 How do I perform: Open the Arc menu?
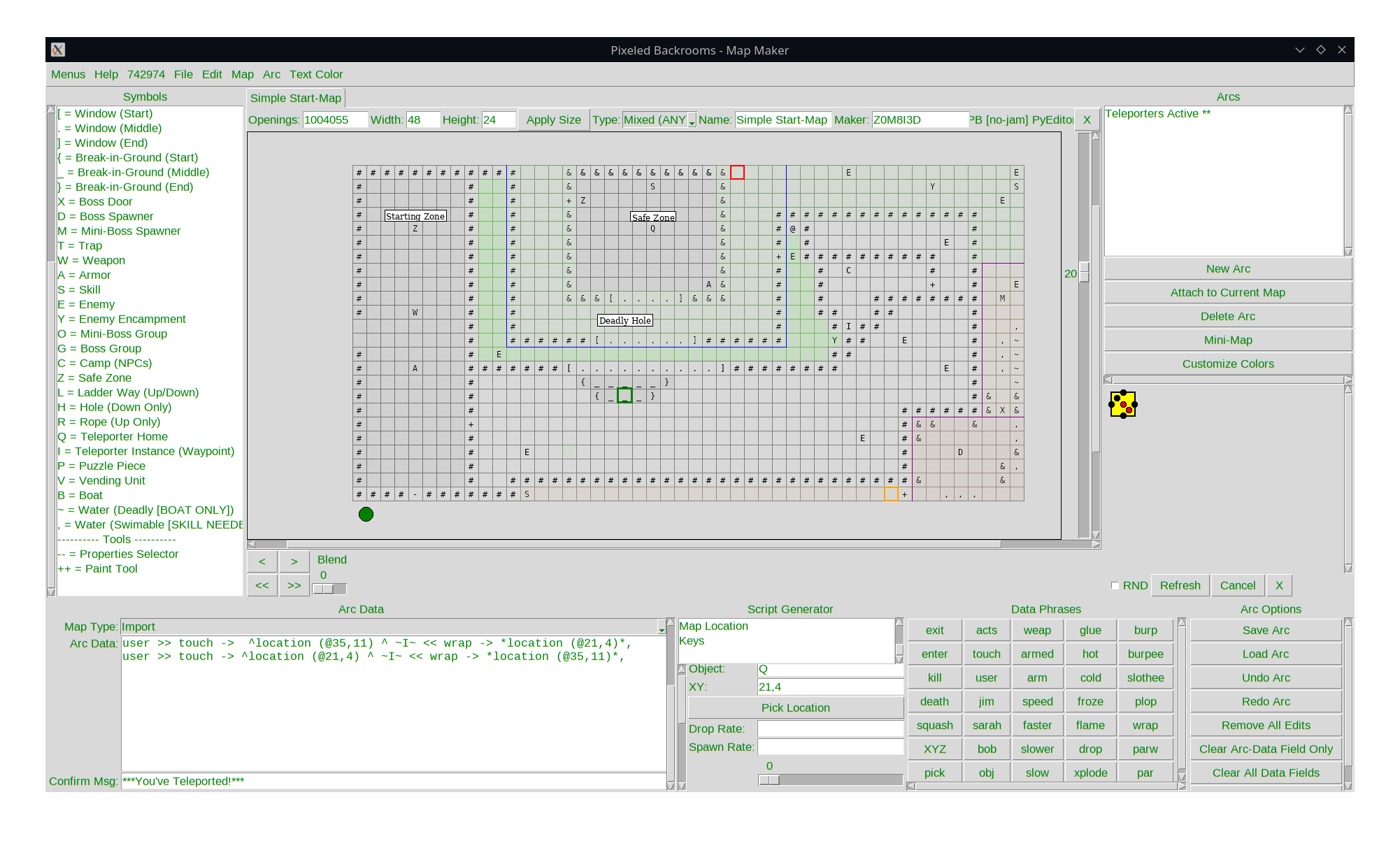coord(271,74)
